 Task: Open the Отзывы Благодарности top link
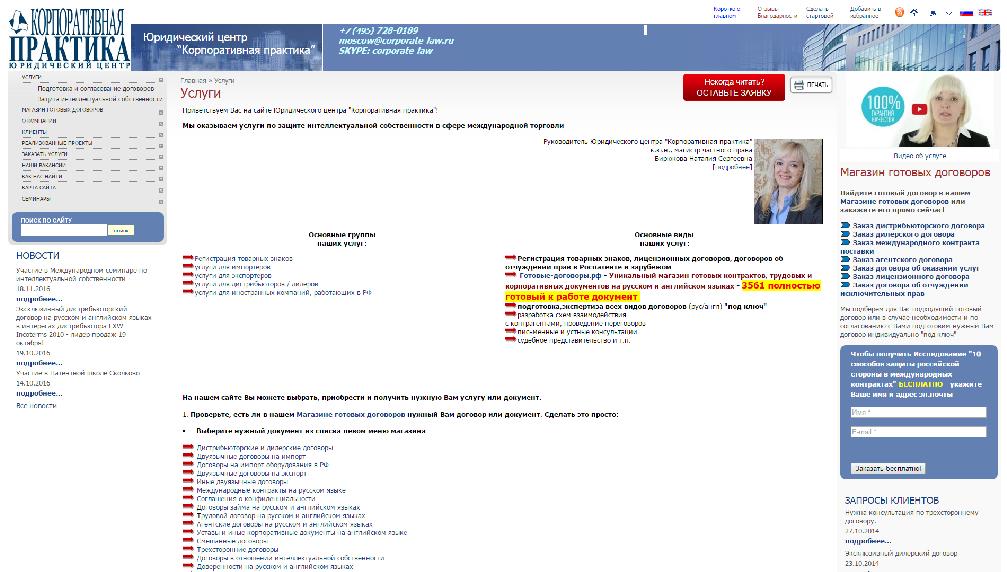(x=777, y=12)
